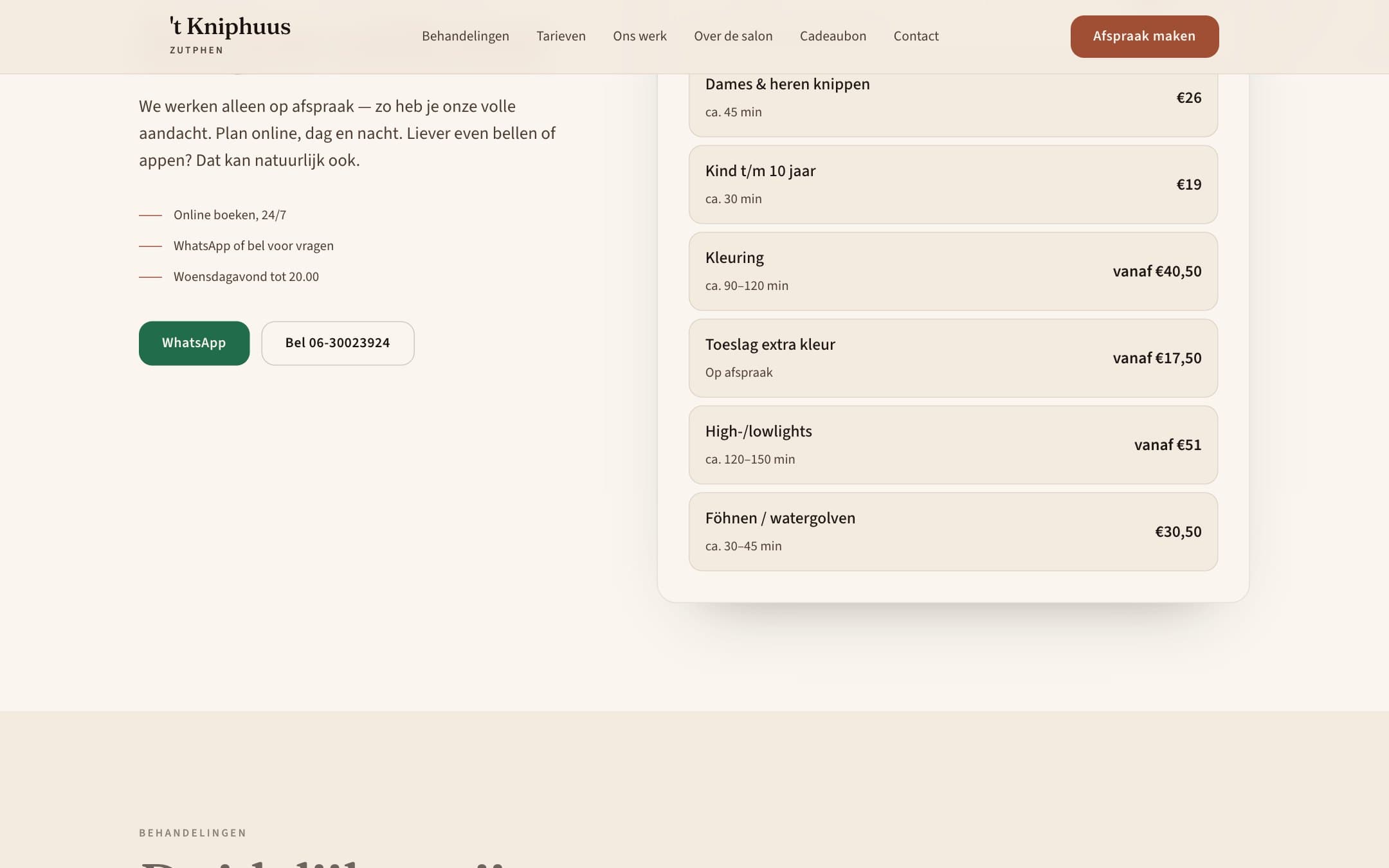Viewport: 1389px width, 868px height.
Task: Click the 'We werken alleen op afspraak' paragraph
Action: (x=347, y=133)
